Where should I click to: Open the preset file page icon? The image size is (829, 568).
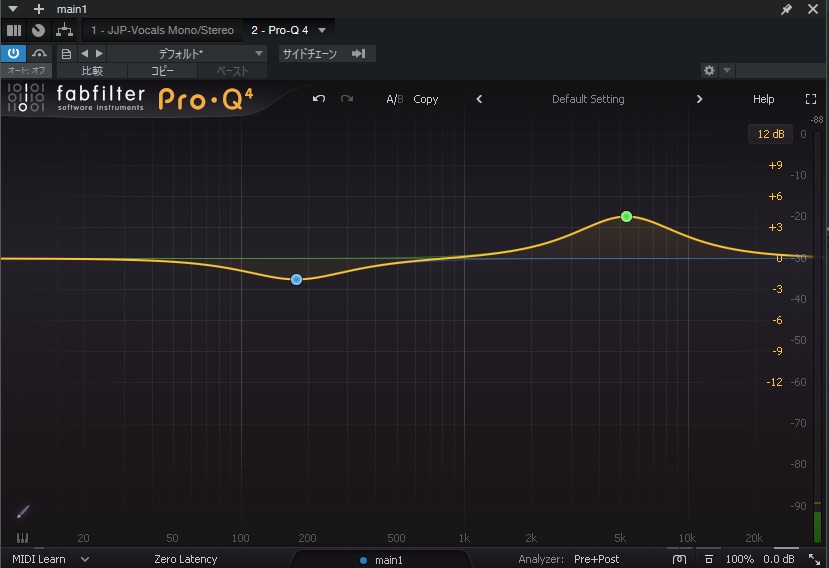point(66,53)
